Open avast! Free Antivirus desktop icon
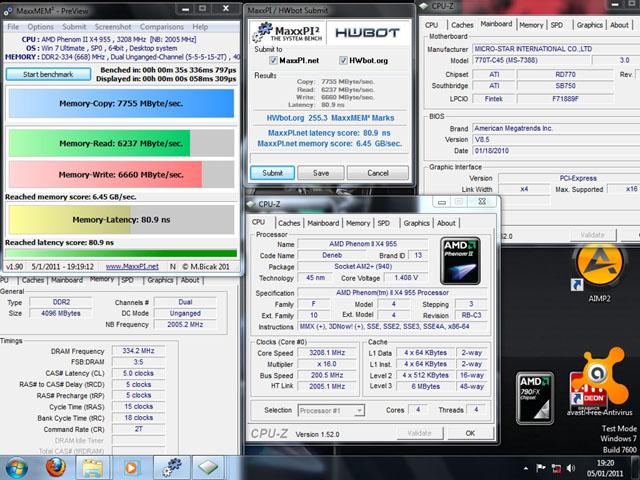This screenshot has height=480, width=640. (599, 384)
